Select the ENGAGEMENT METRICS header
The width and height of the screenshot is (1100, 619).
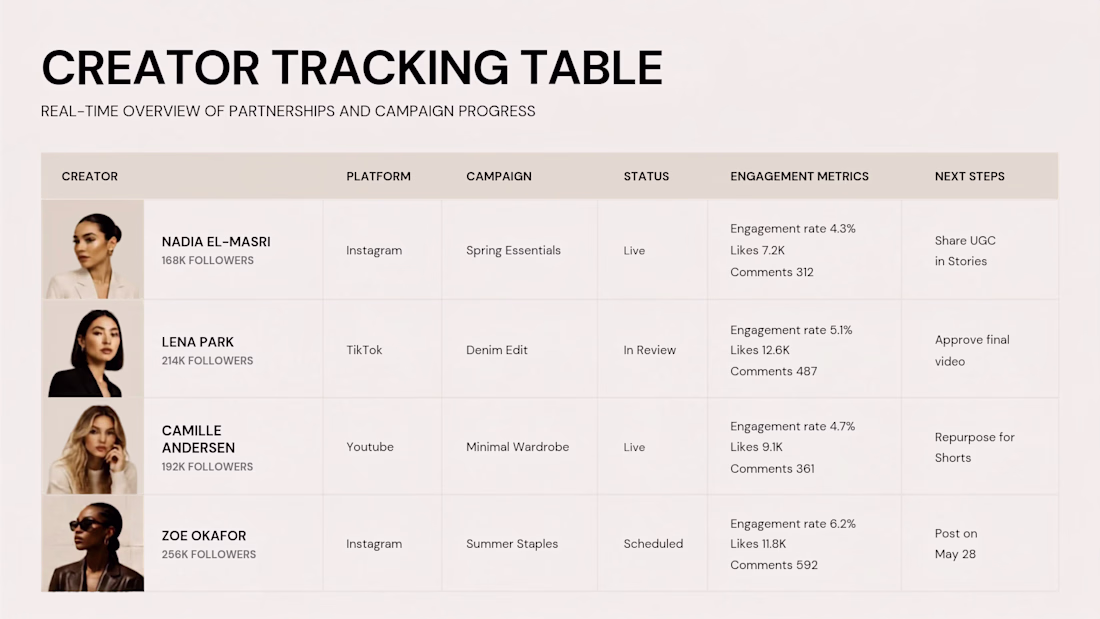pyautogui.click(x=799, y=176)
